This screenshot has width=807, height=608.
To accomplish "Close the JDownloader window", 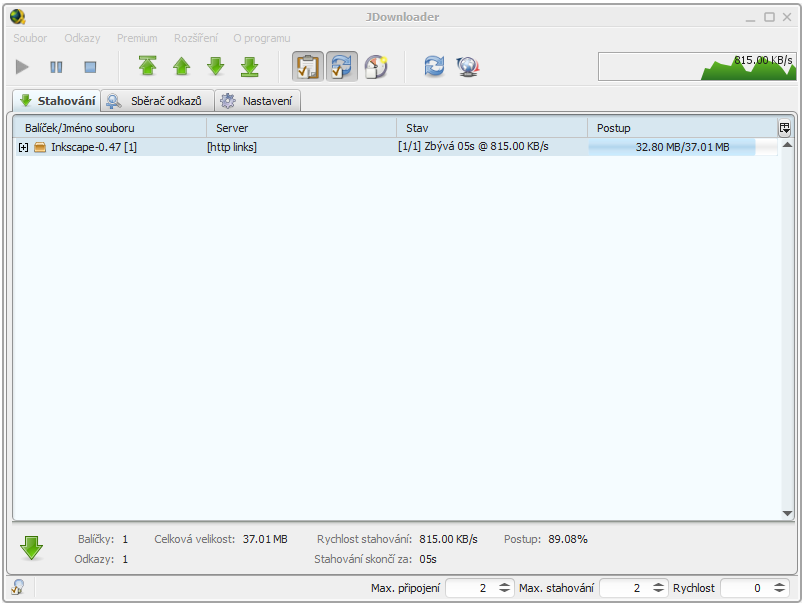I will pyautogui.click(x=787, y=17).
